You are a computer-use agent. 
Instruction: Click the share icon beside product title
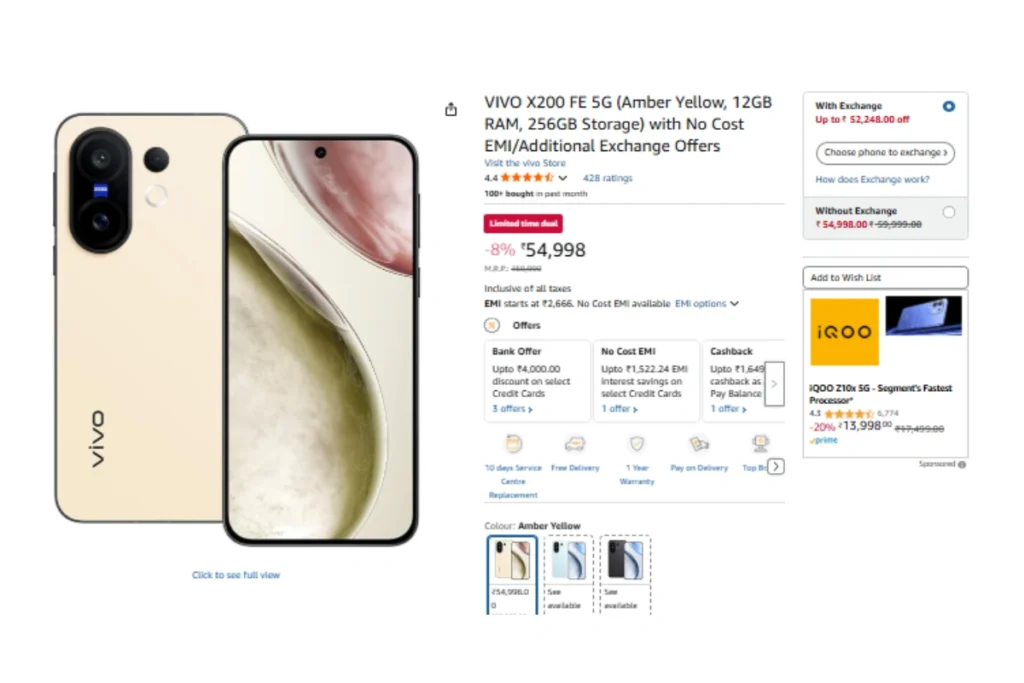(x=451, y=110)
